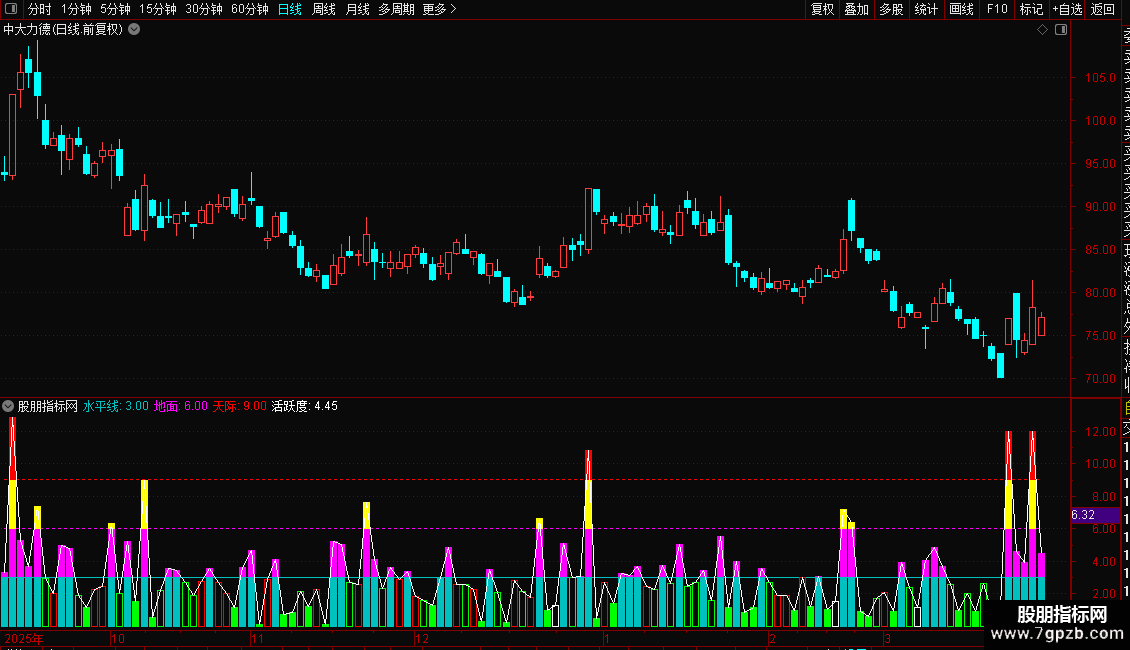Select the 日线 daily period
This screenshot has height=650, width=1130.
290,9
